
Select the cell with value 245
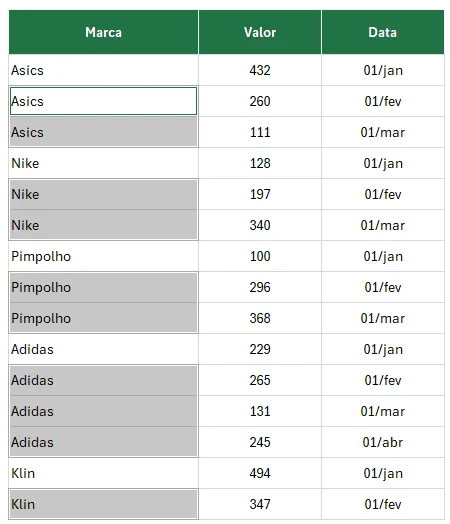point(260,442)
